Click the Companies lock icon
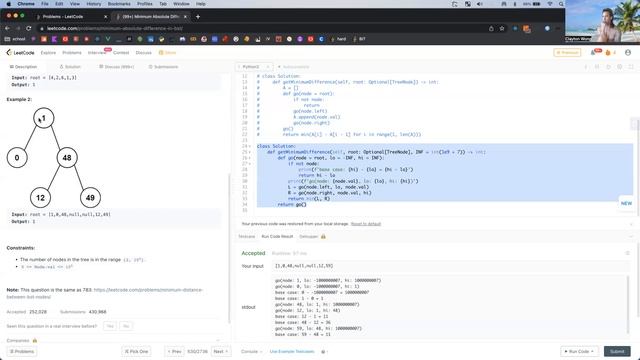 pyautogui.click(x=35, y=340)
